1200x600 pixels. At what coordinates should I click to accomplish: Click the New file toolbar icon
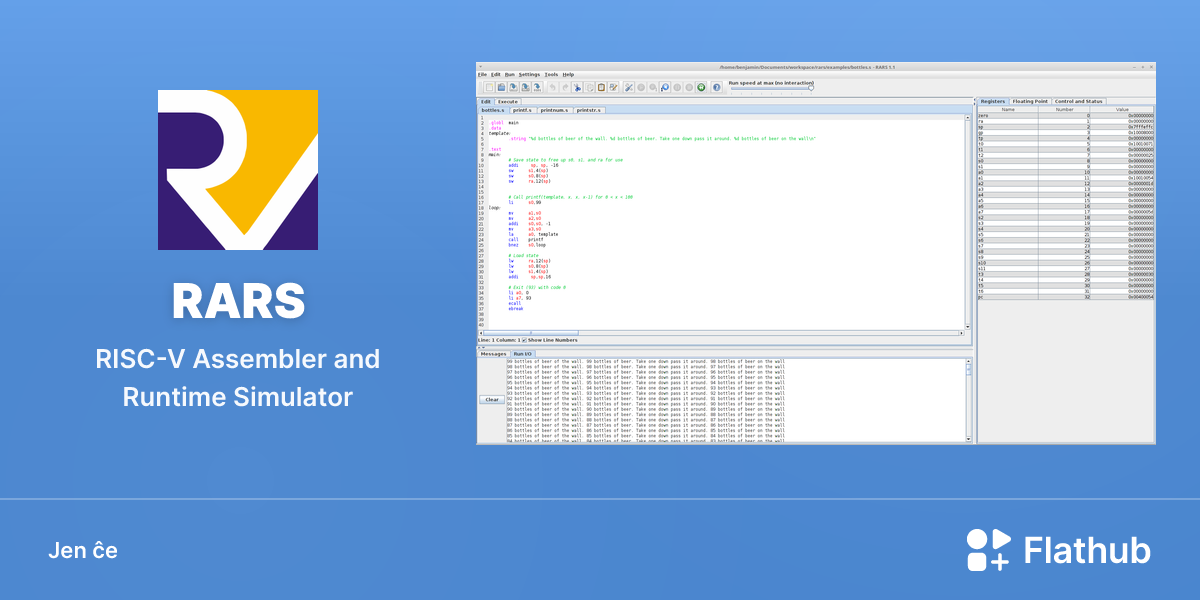point(488,87)
